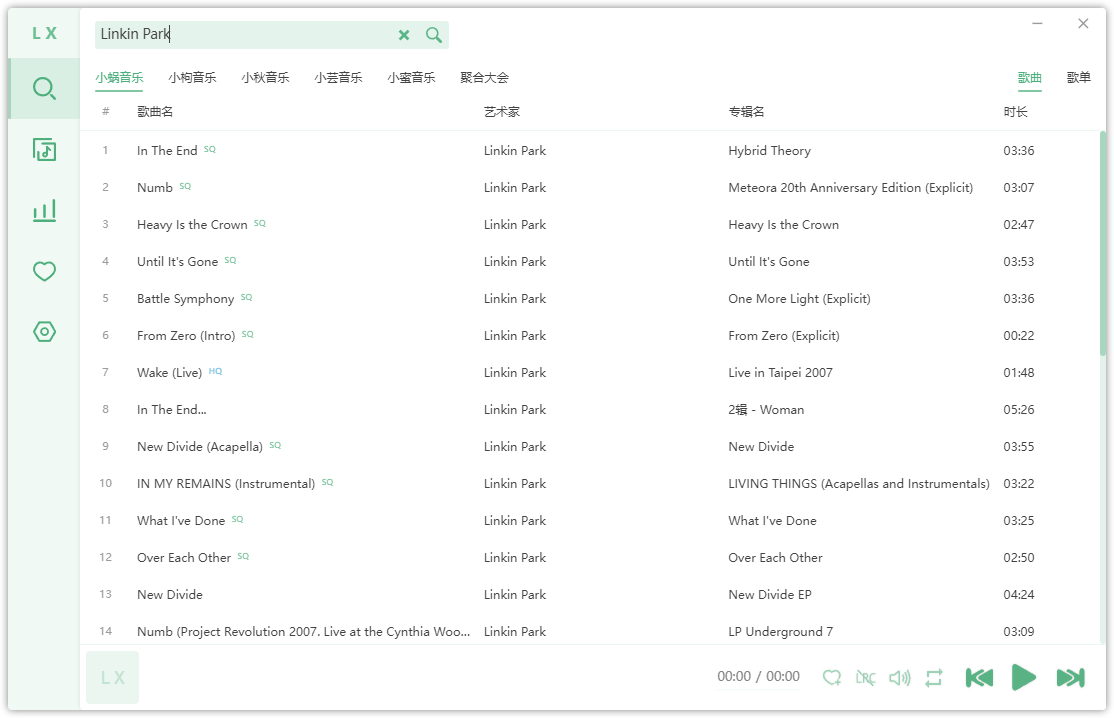The width and height of the screenshot is (1114, 718).
Task: Clear the search box text
Action: click(404, 35)
